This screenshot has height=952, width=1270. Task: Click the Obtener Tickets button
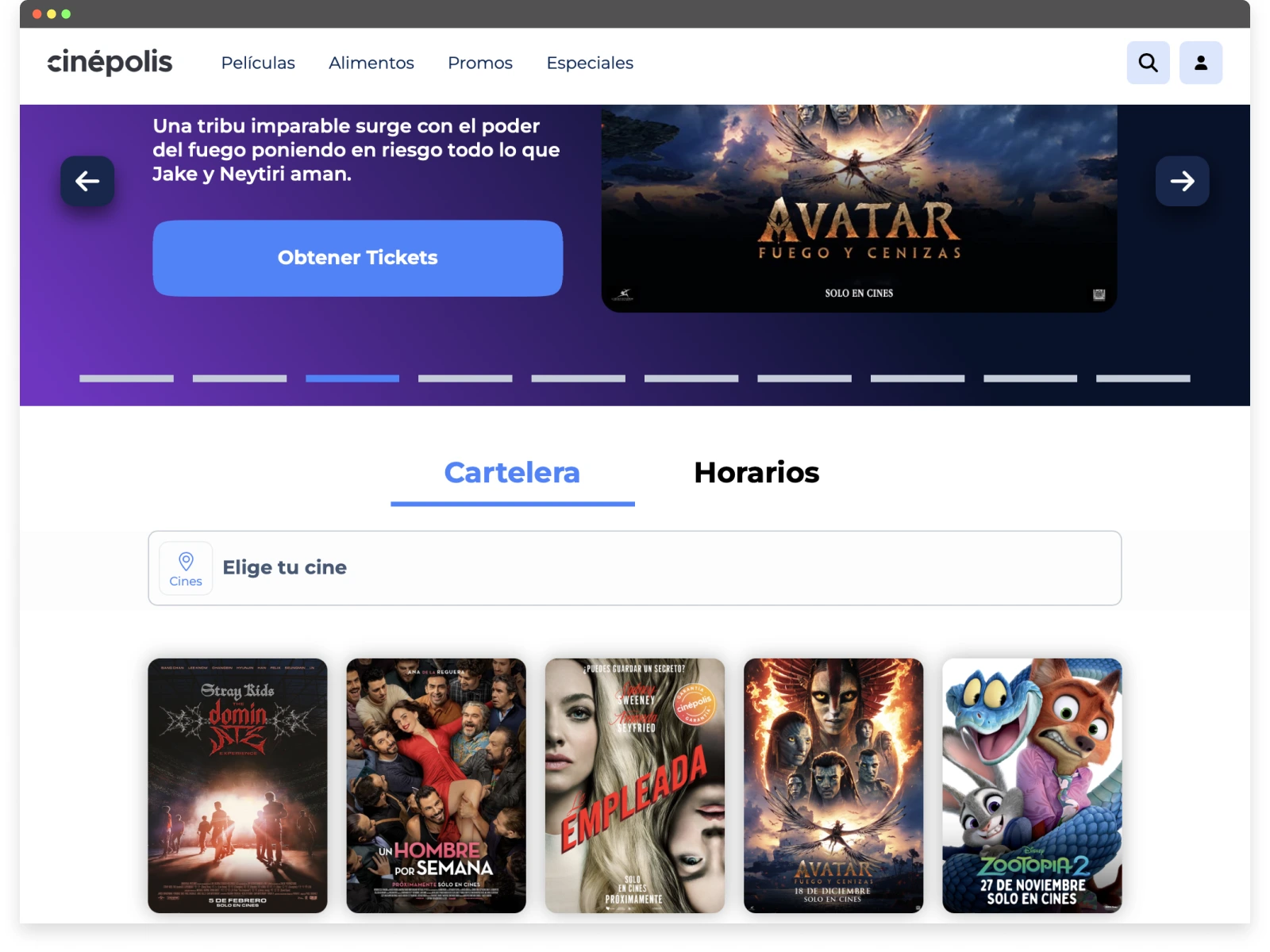357,258
